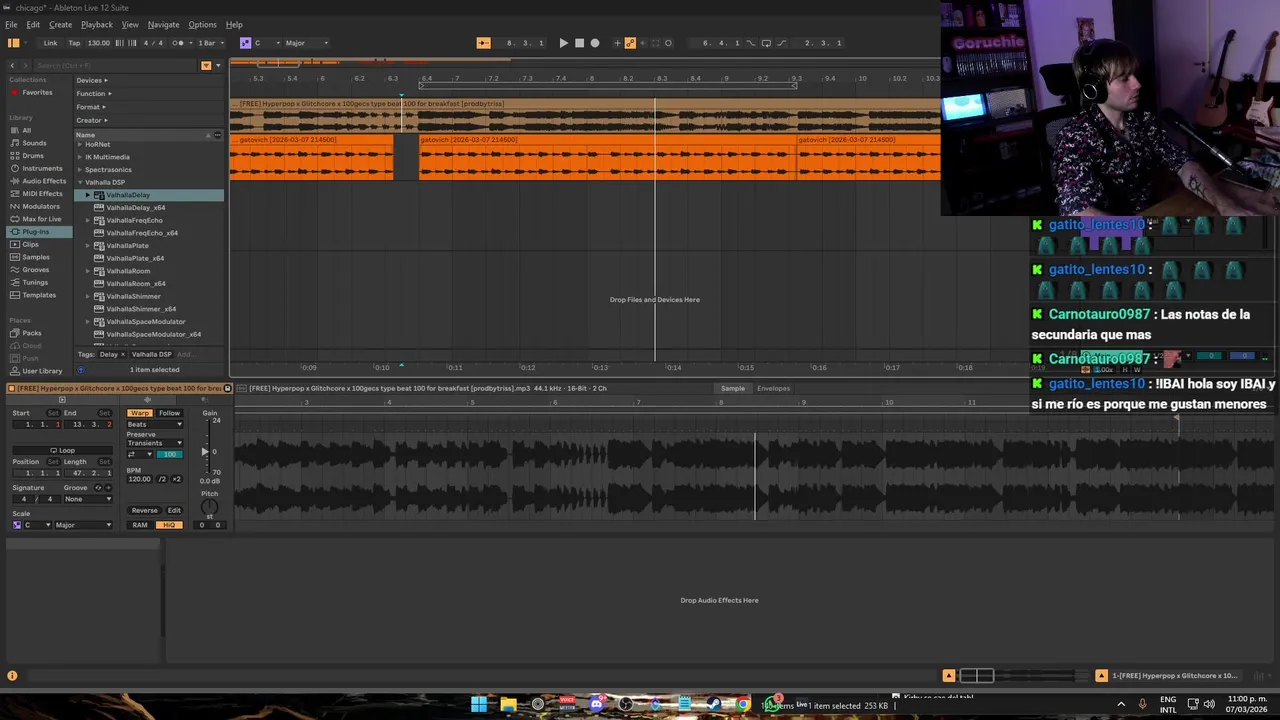Screen dimensions: 1280x720
Task: Click the Punch-Out switch icon
Action: tap(781, 43)
